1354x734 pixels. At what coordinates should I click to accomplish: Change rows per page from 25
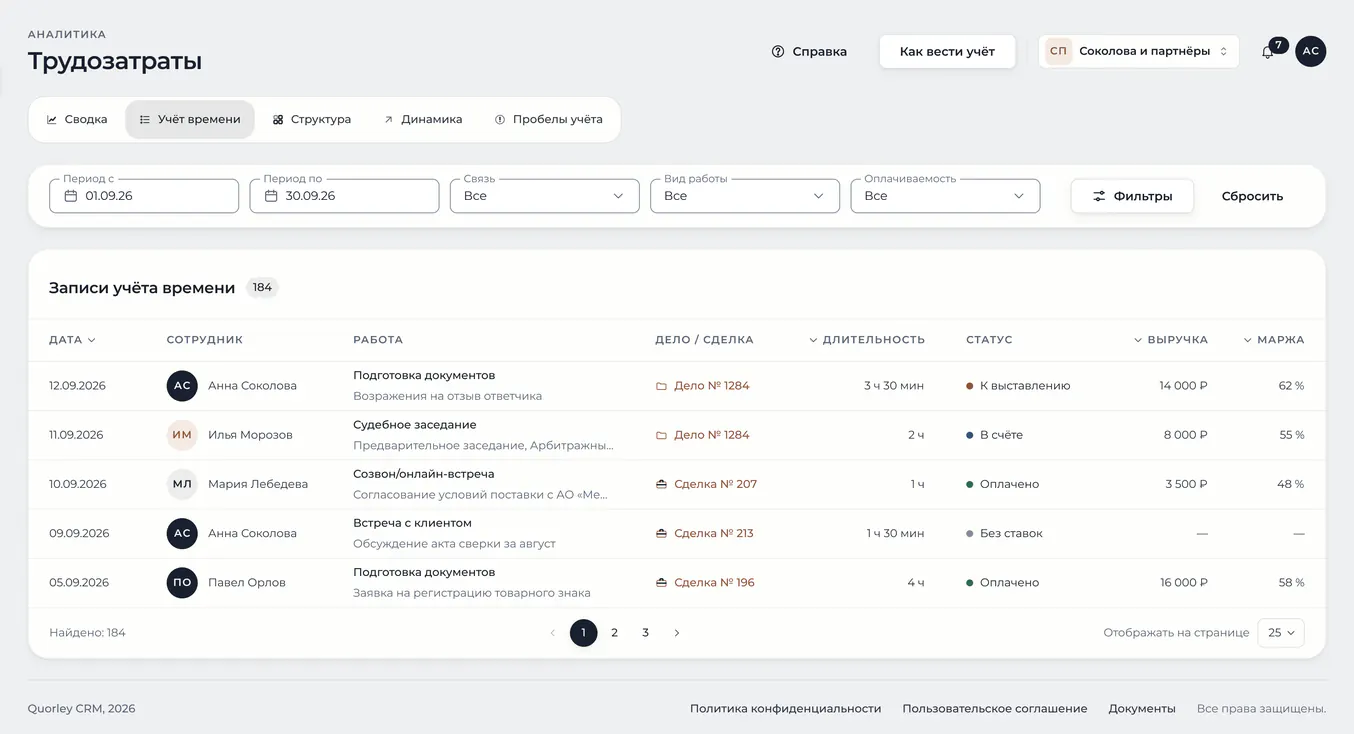coord(1281,633)
